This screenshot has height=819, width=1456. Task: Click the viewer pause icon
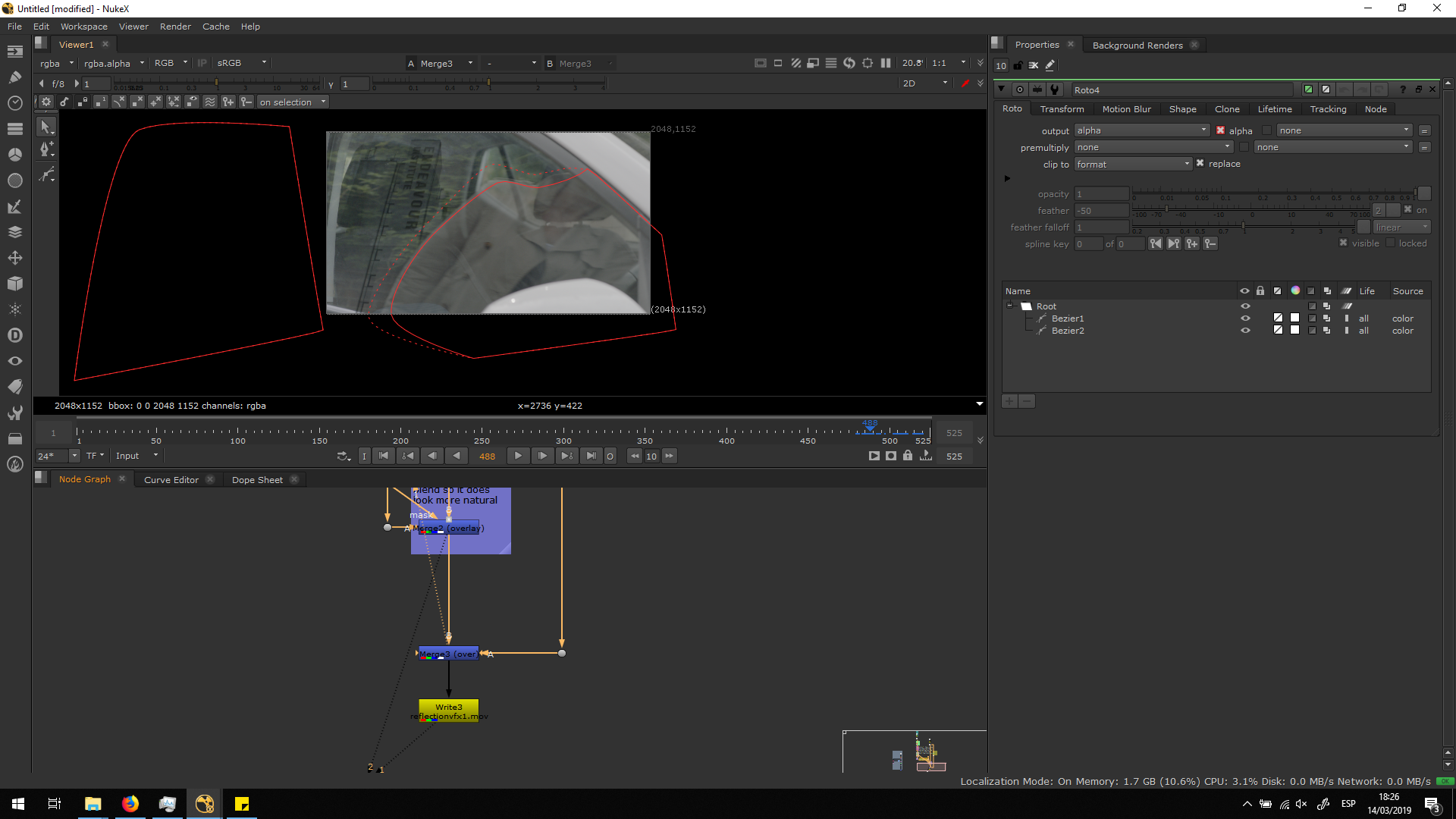point(886,63)
